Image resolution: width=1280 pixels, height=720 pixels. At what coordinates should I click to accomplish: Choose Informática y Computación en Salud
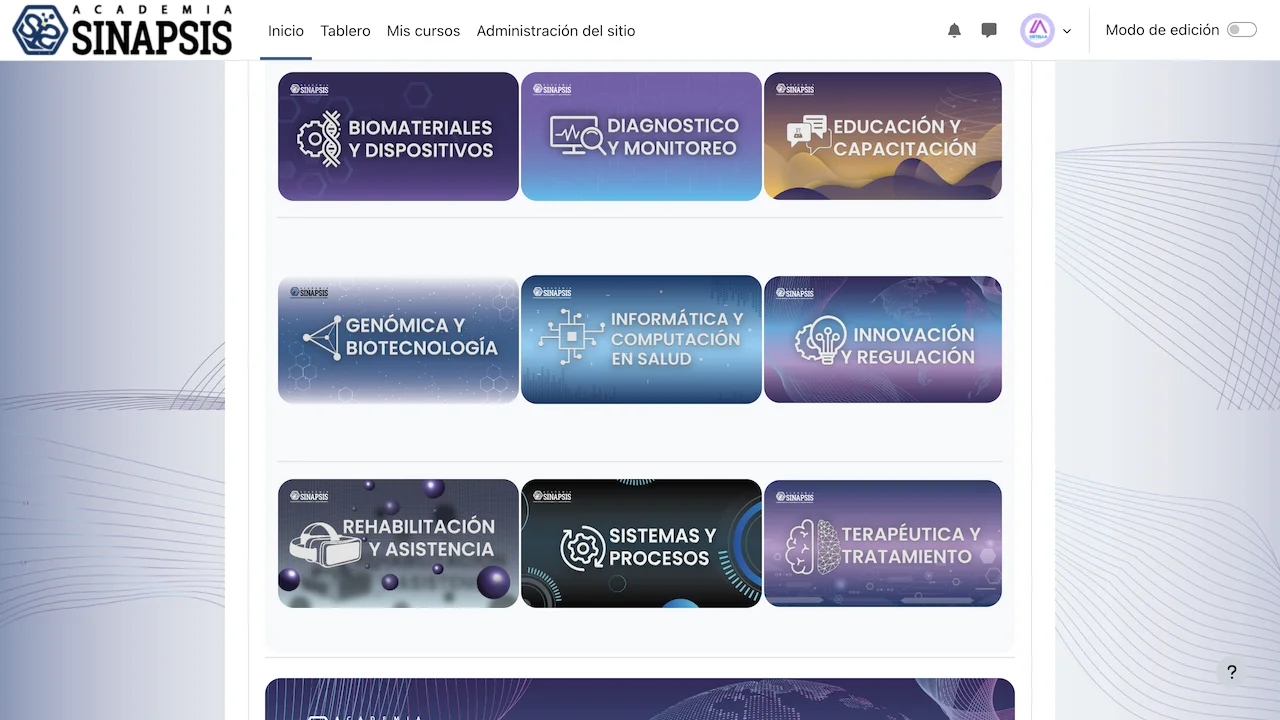641,339
